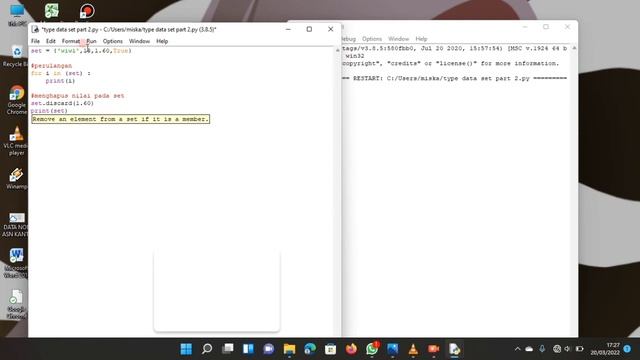
Task: Click the 'for i in (set) :' line
Action: point(61,73)
